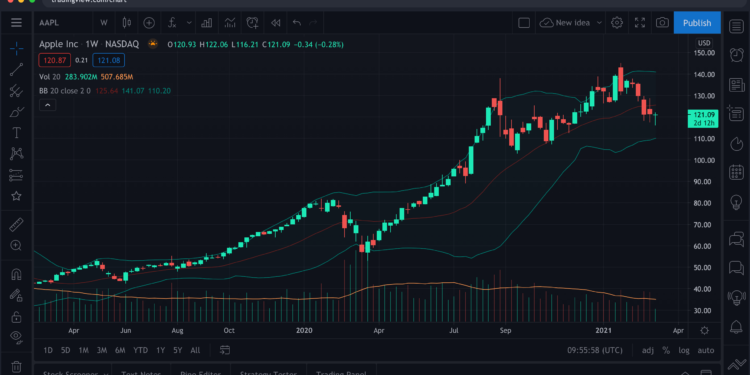Toggle log scale mode

click(684, 350)
